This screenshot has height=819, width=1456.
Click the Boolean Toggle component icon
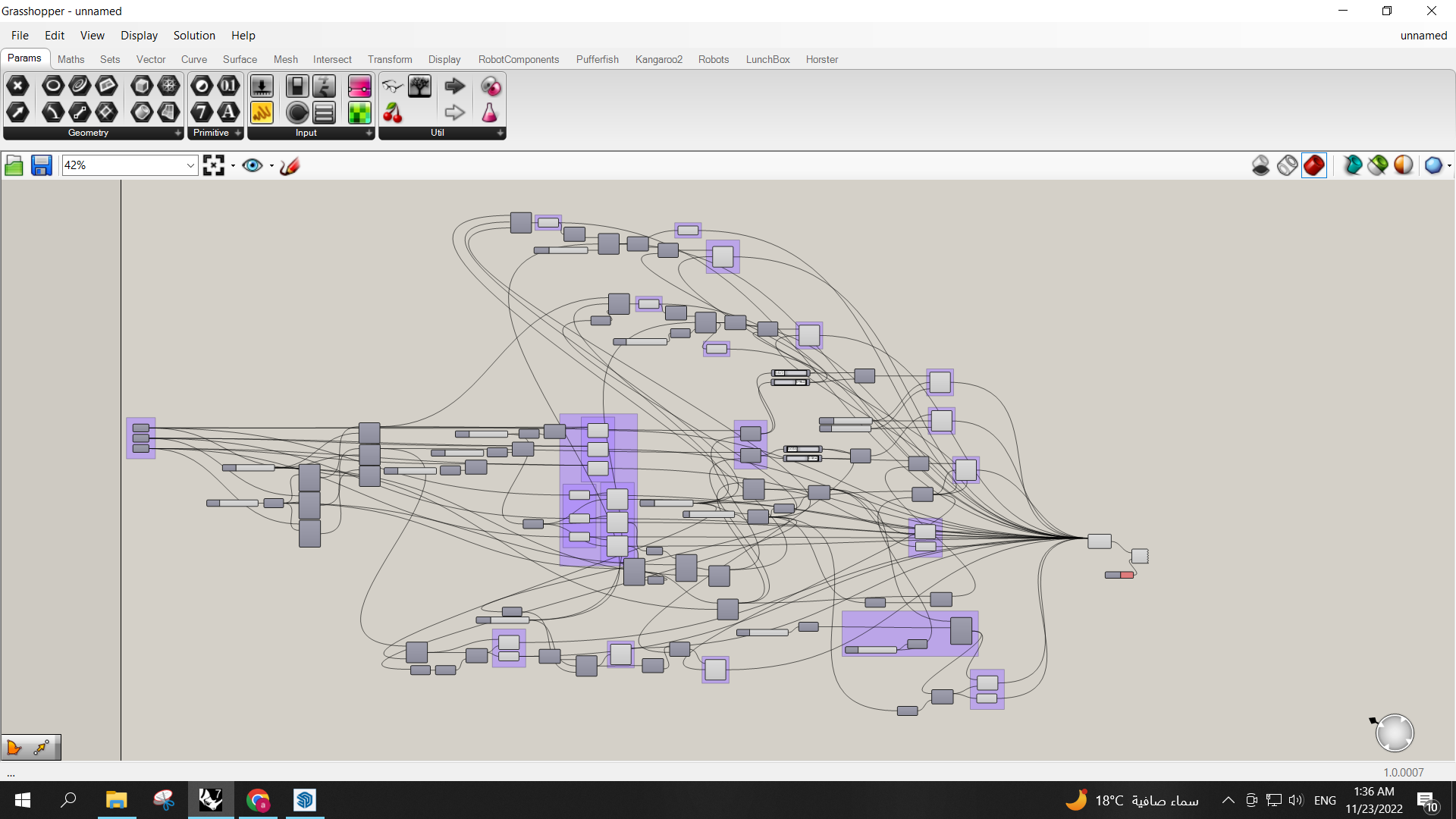(x=297, y=86)
